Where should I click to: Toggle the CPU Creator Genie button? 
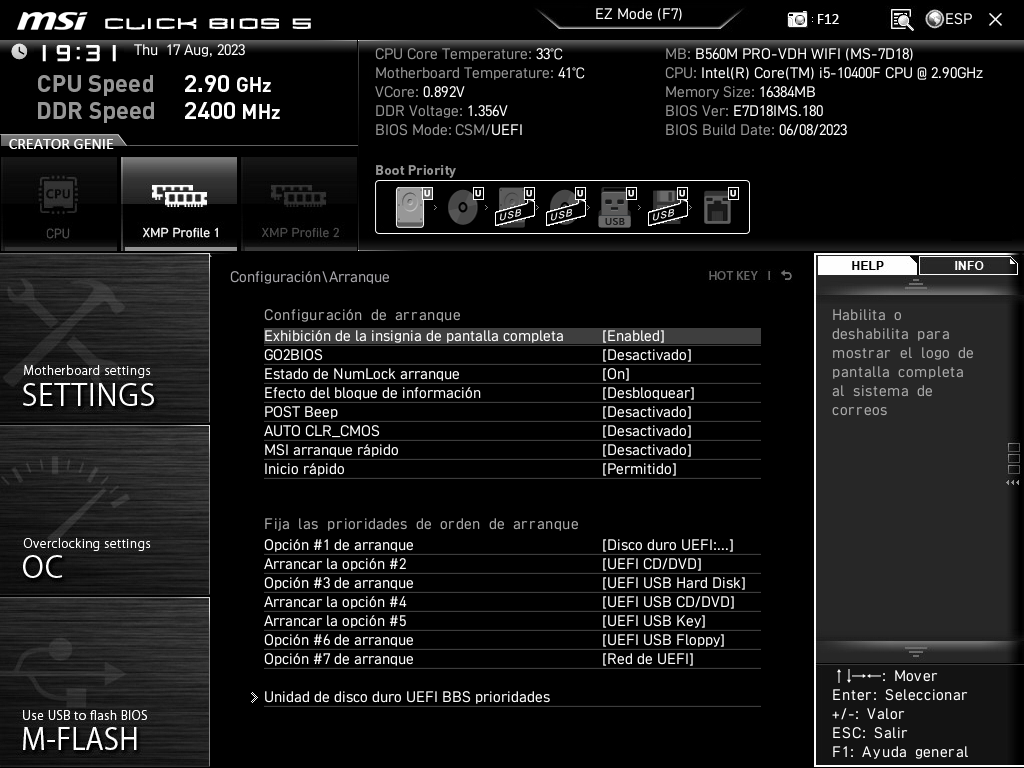click(x=58, y=204)
